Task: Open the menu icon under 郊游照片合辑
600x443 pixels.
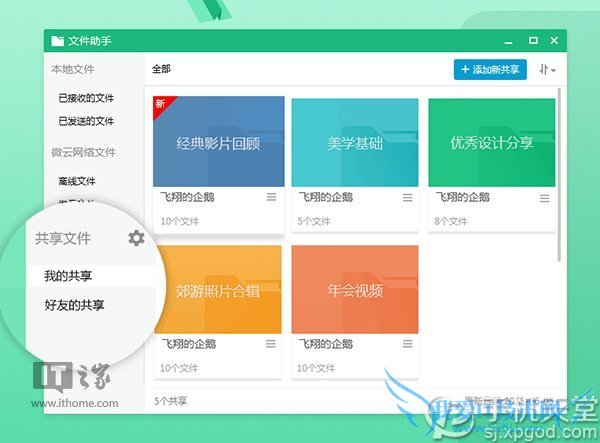Action: tap(271, 344)
